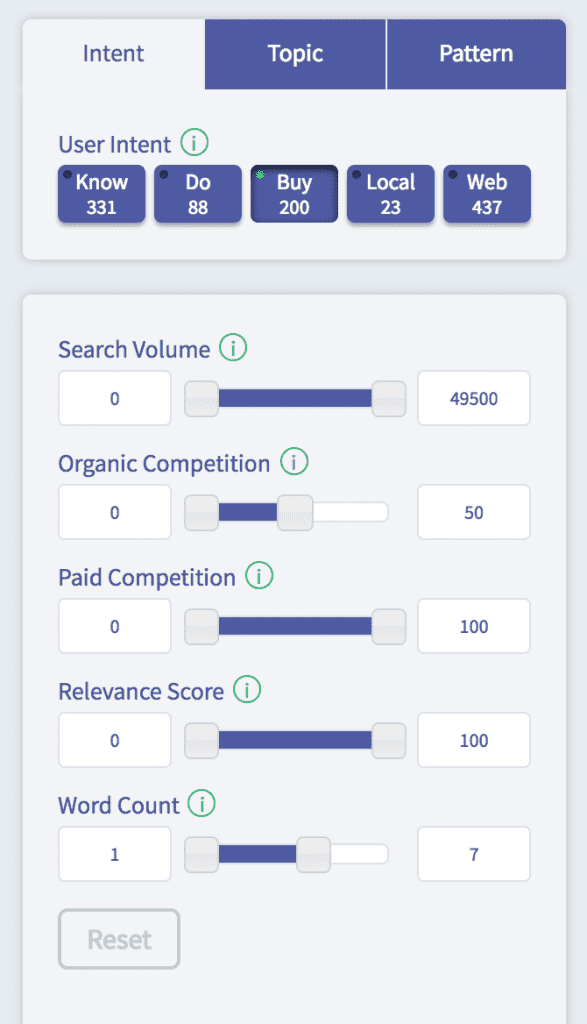The height and width of the screenshot is (1024, 587).
Task: Click the Word Count minimum input field
Action: [115, 854]
